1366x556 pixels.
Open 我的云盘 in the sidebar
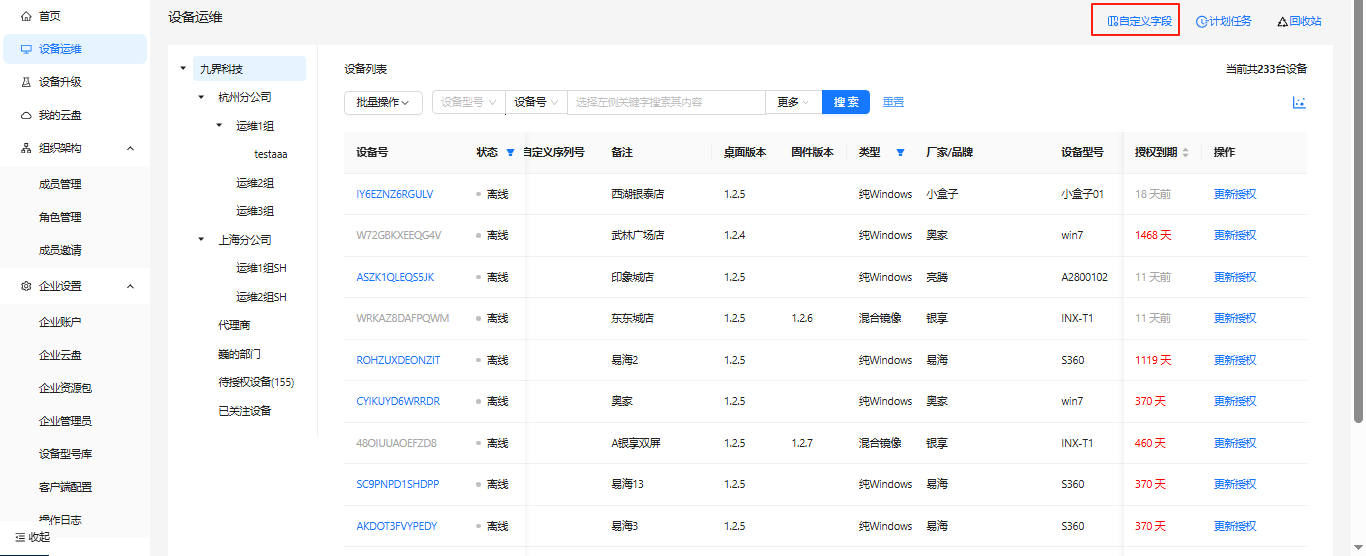(x=75, y=115)
